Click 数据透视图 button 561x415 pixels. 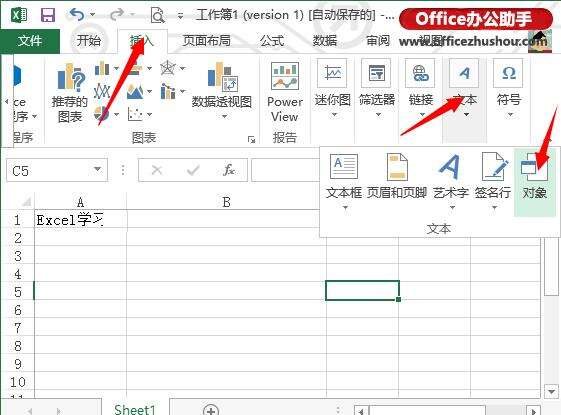pyautogui.click(x=221, y=86)
